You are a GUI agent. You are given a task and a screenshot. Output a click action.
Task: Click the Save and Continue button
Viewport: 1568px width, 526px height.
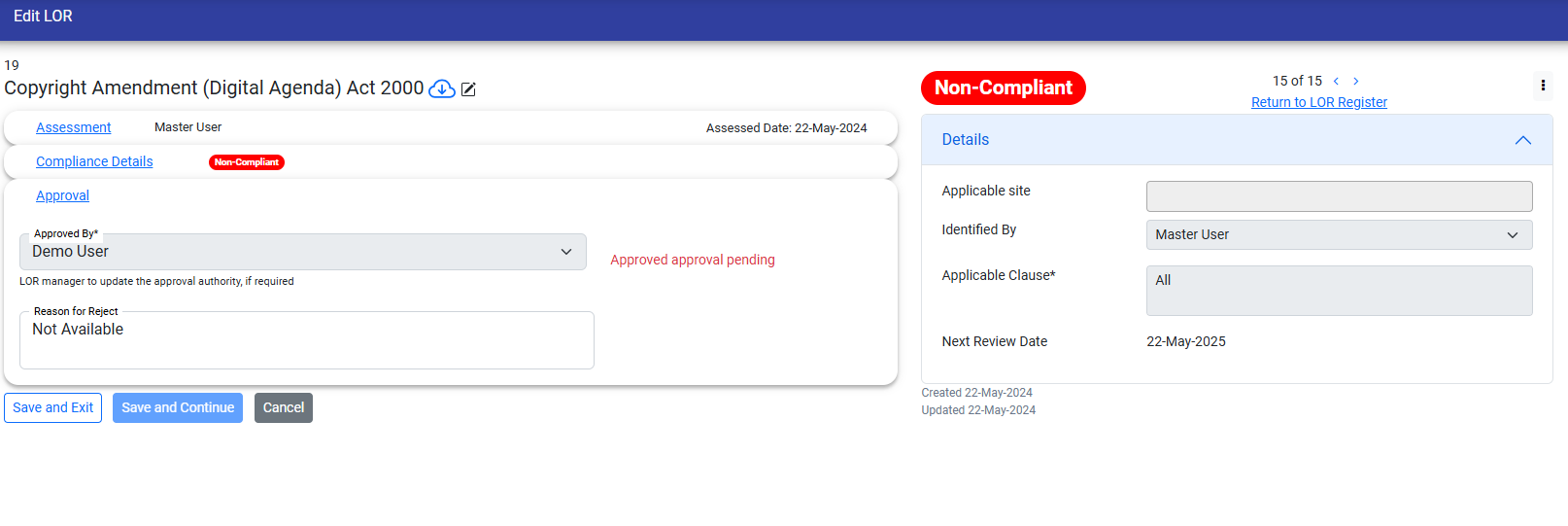(x=178, y=407)
